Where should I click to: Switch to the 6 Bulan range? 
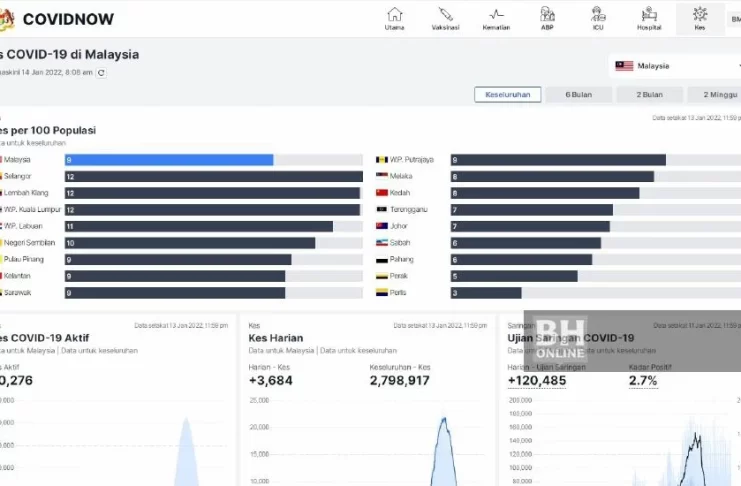[579, 95]
